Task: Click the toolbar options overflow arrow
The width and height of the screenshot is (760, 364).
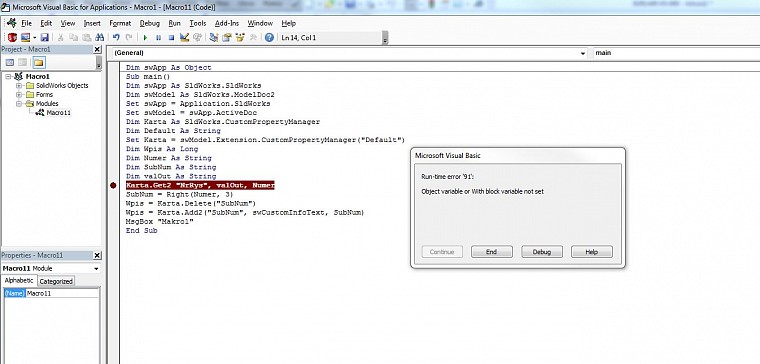Action: pyautogui.click(x=385, y=38)
